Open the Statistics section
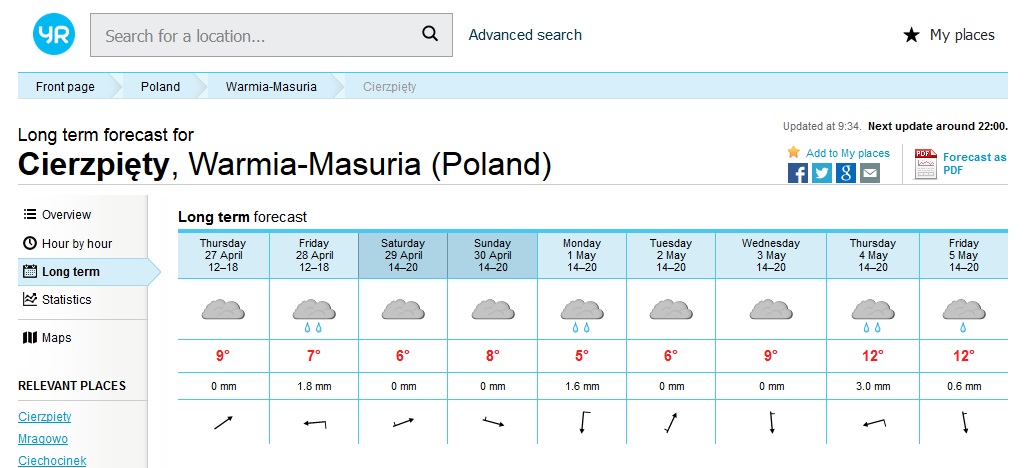 click(66, 300)
